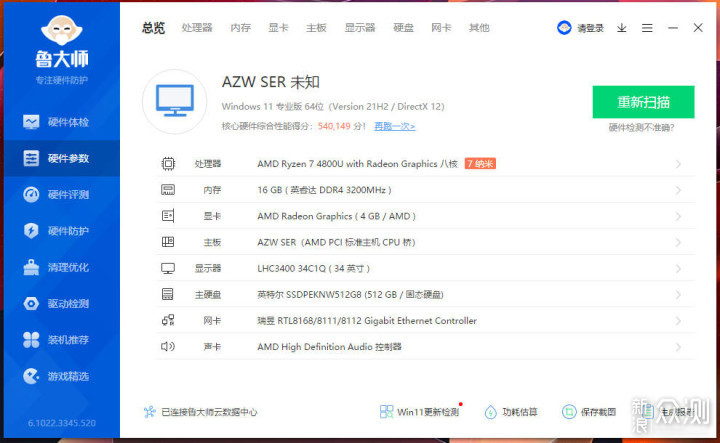Switch to the 内存 tab
Viewport: 720px width, 443px height.
point(241,28)
